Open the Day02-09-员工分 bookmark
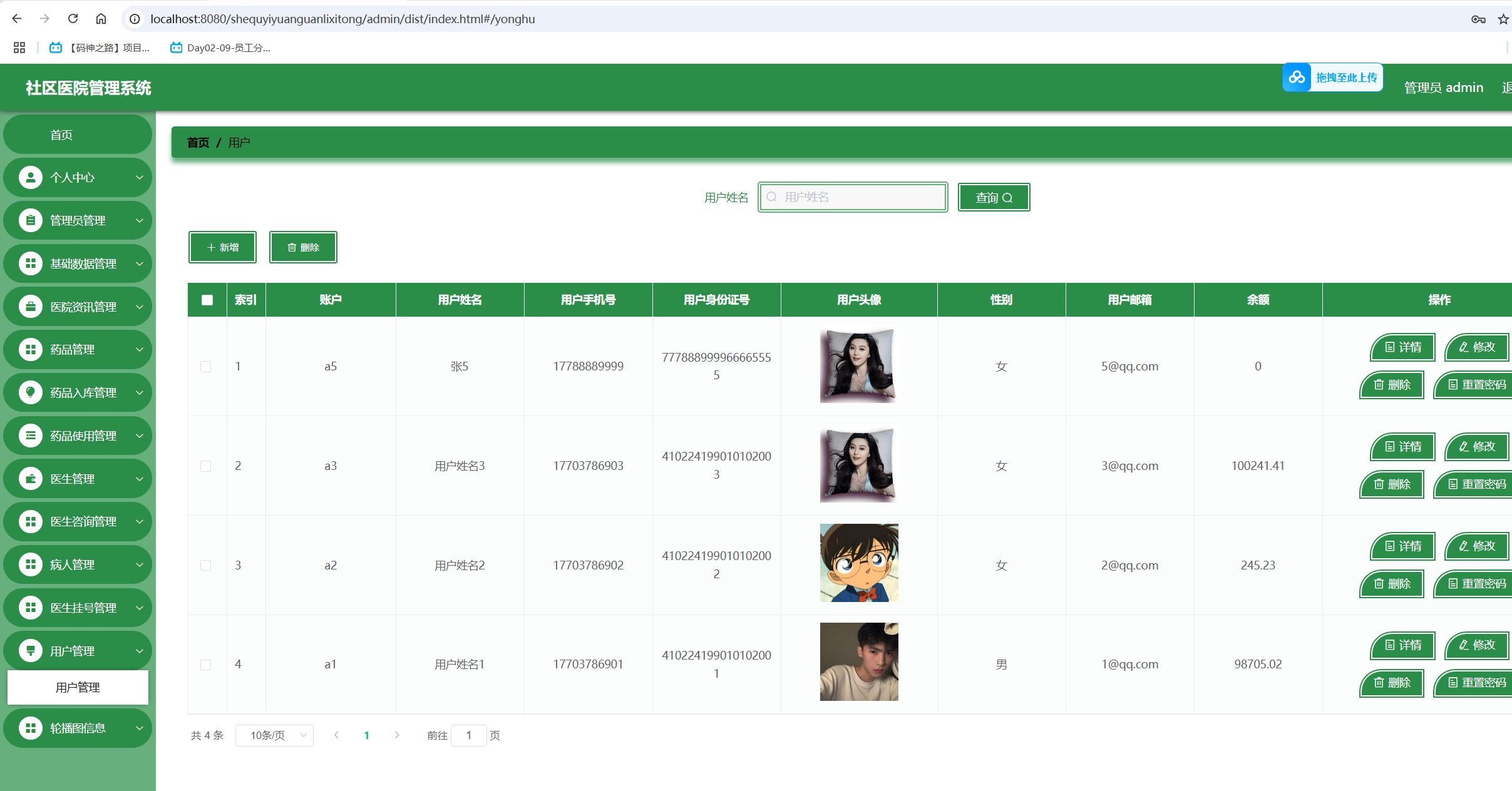1512x791 pixels. [220, 48]
